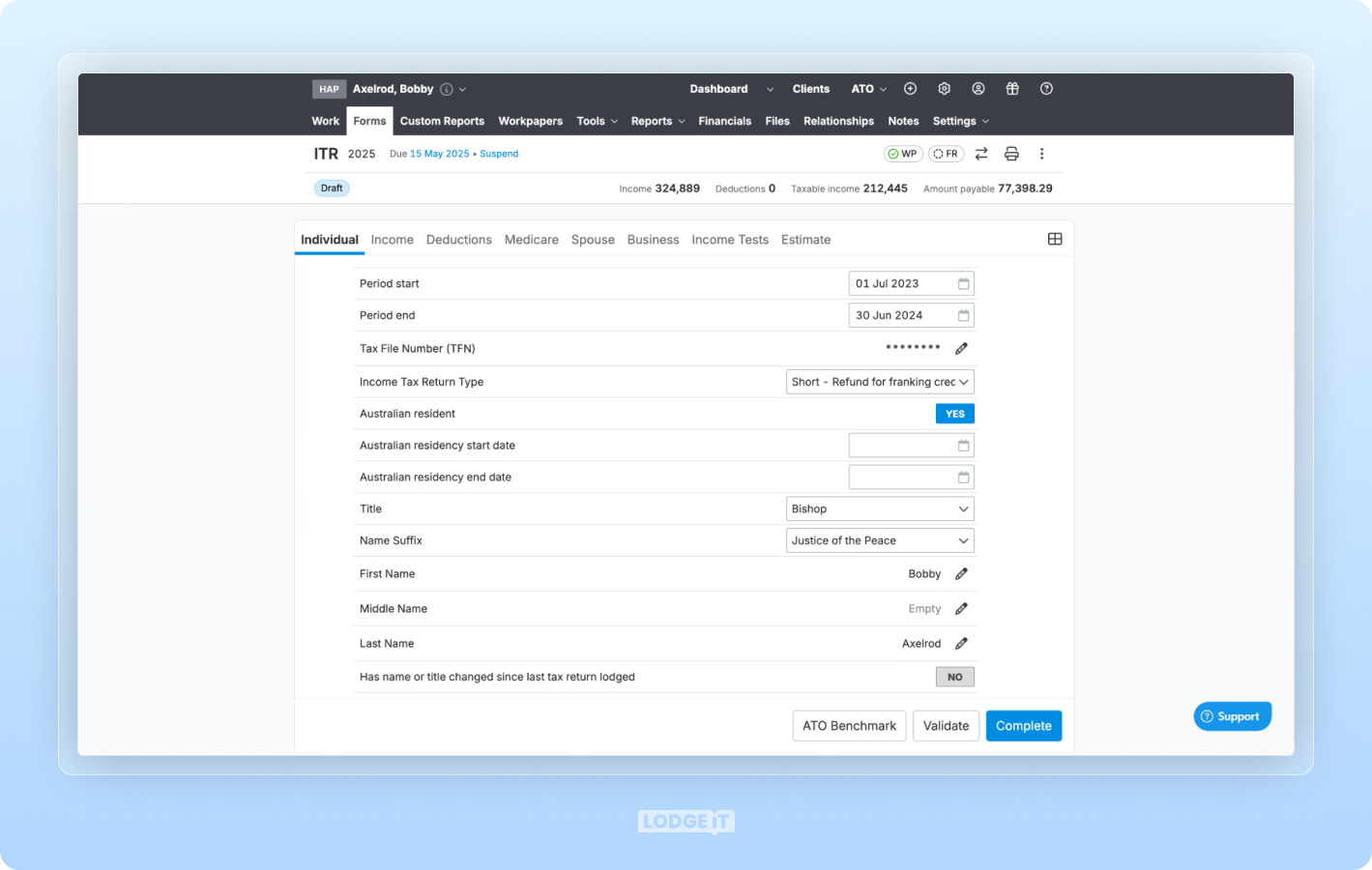Open the gift/promotions icon in the top bar
The height and width of the screenshot is (870, 1372).
[1011, 88]
